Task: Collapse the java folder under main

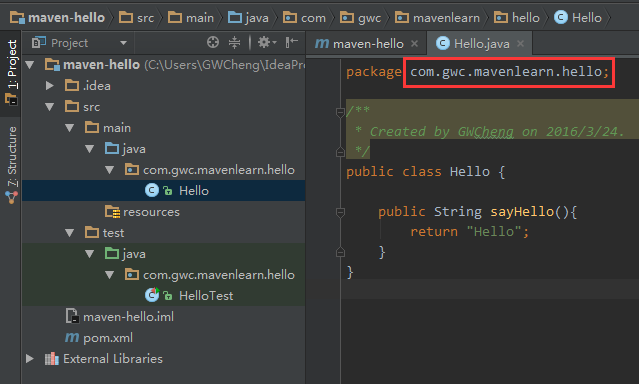Action: pyautogui.click(x=90, y=149)
